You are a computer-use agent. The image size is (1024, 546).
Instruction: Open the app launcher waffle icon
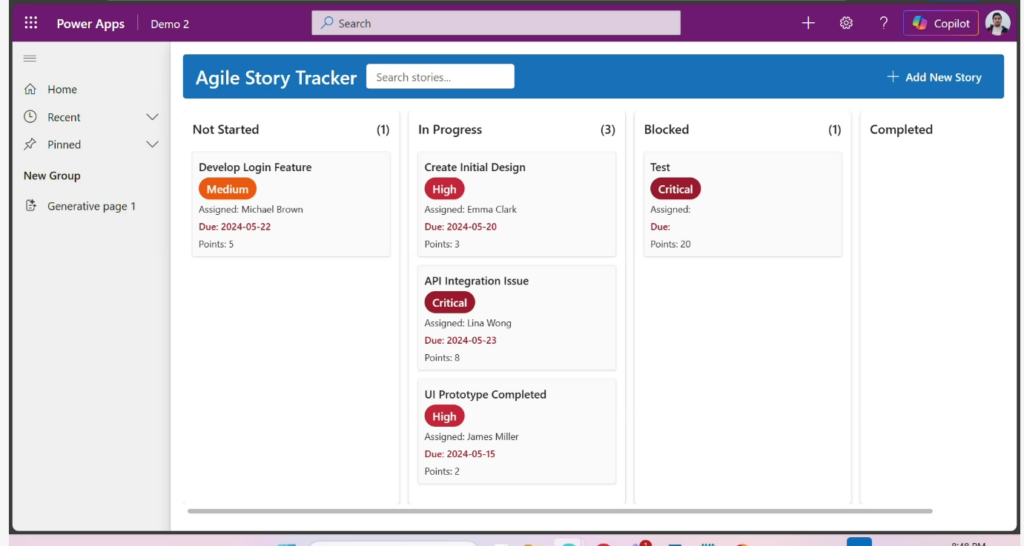pos(31,23)
